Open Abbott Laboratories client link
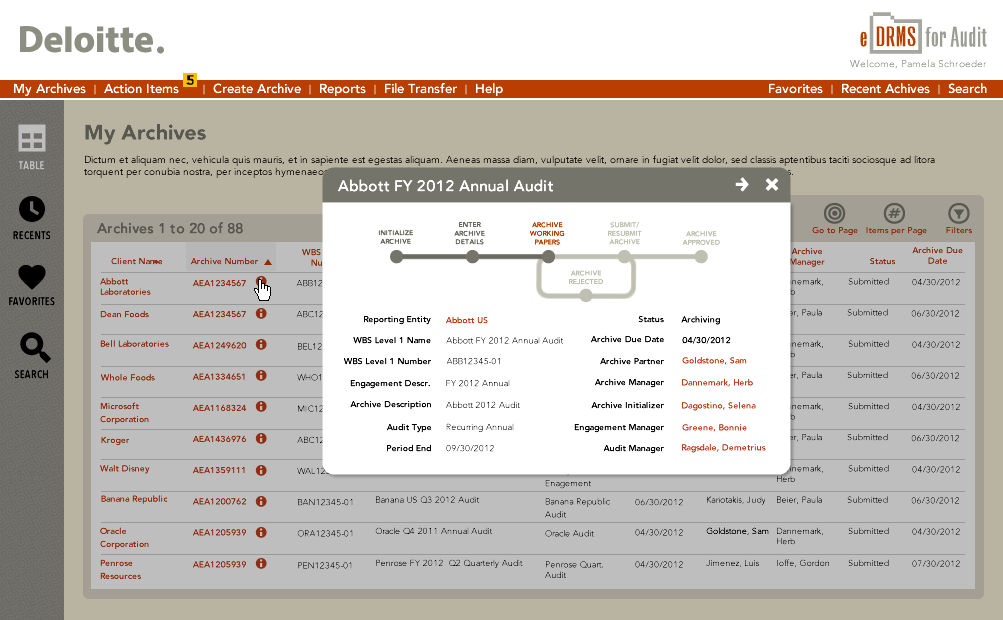Image resolution: width=1003 pixels, height=620 pixels. 125,287
